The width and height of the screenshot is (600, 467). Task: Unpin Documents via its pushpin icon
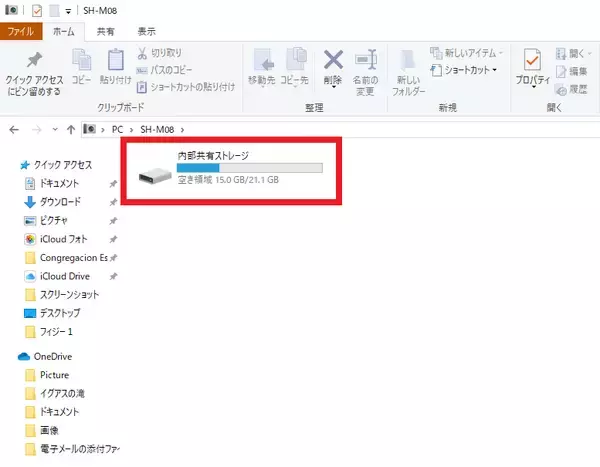(113, 184)
